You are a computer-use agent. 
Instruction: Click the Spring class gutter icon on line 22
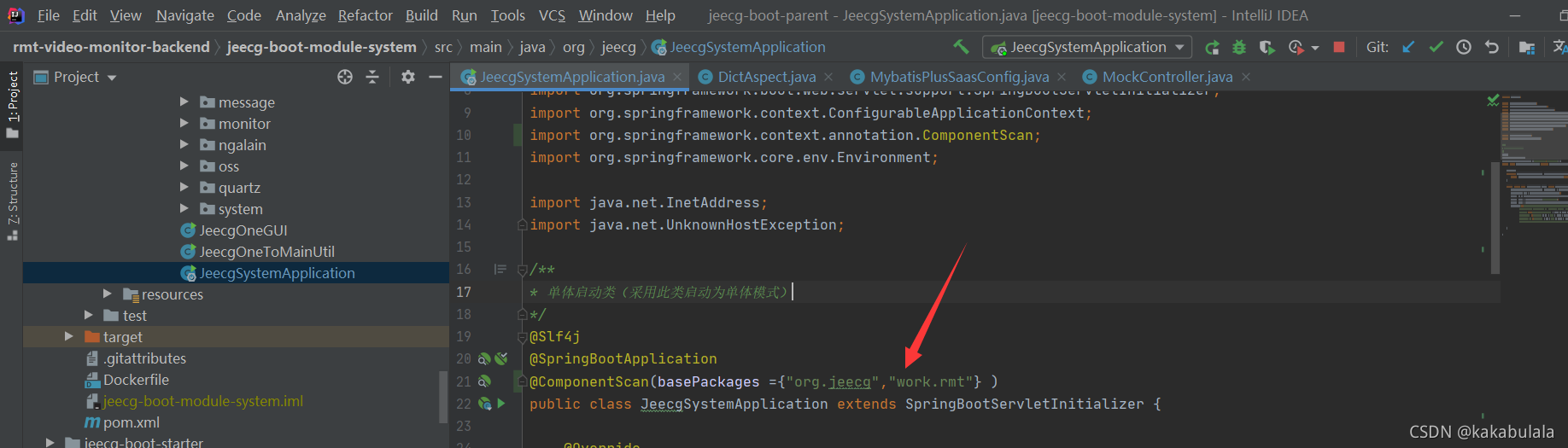[484, 404]
